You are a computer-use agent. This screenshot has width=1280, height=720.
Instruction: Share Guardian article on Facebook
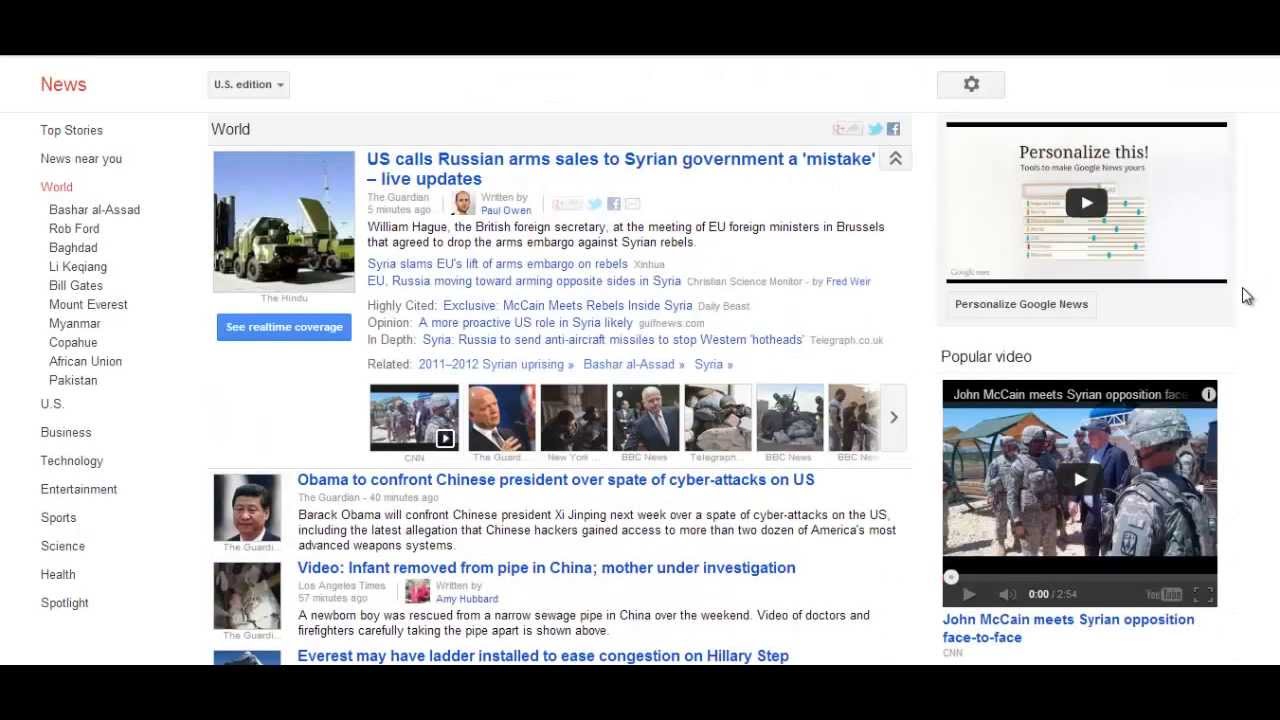coord(613,204)
